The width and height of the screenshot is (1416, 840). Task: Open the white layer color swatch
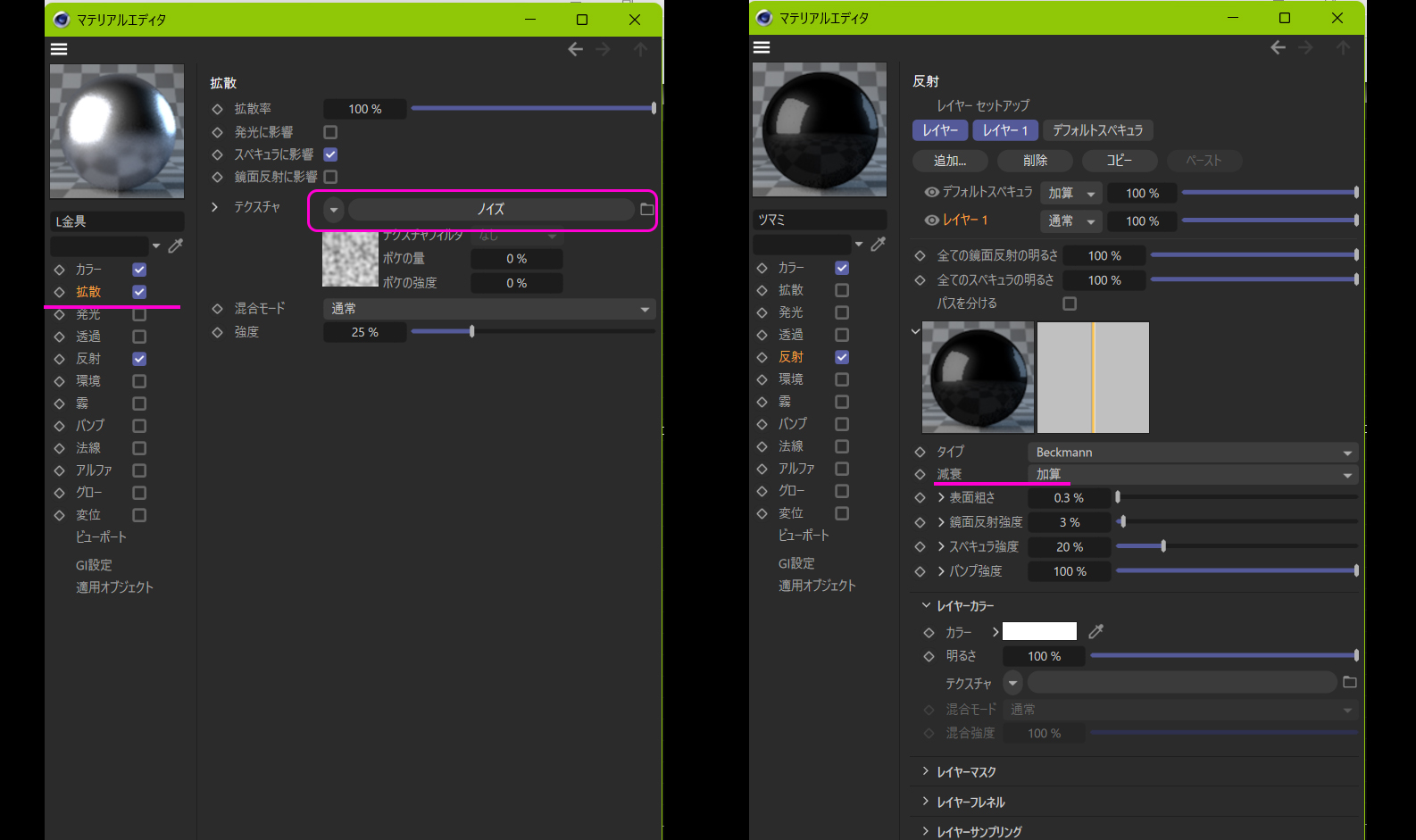(1039, 631)
